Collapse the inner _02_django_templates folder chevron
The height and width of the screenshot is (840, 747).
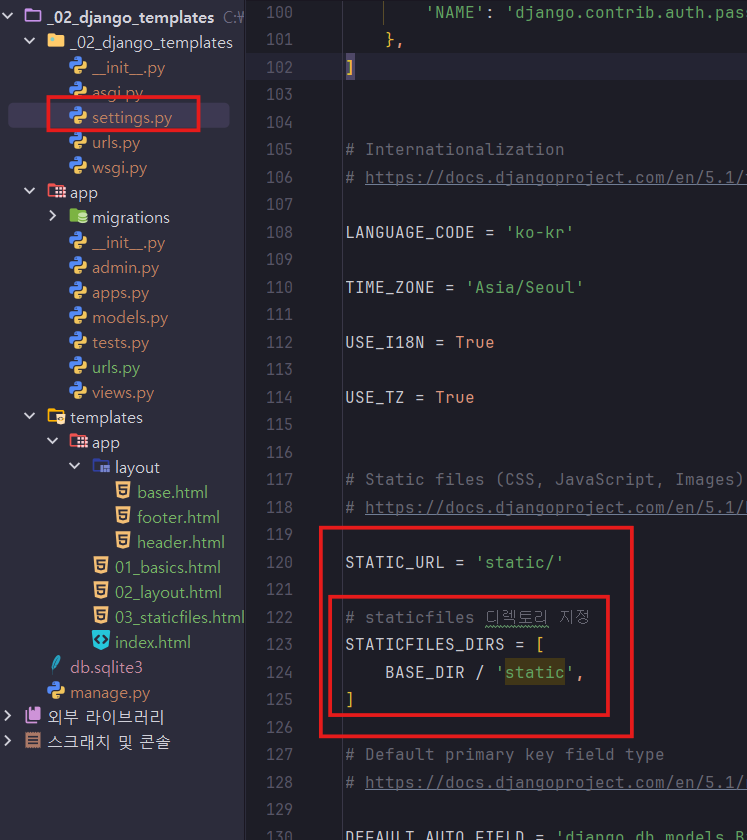(30, 41)
